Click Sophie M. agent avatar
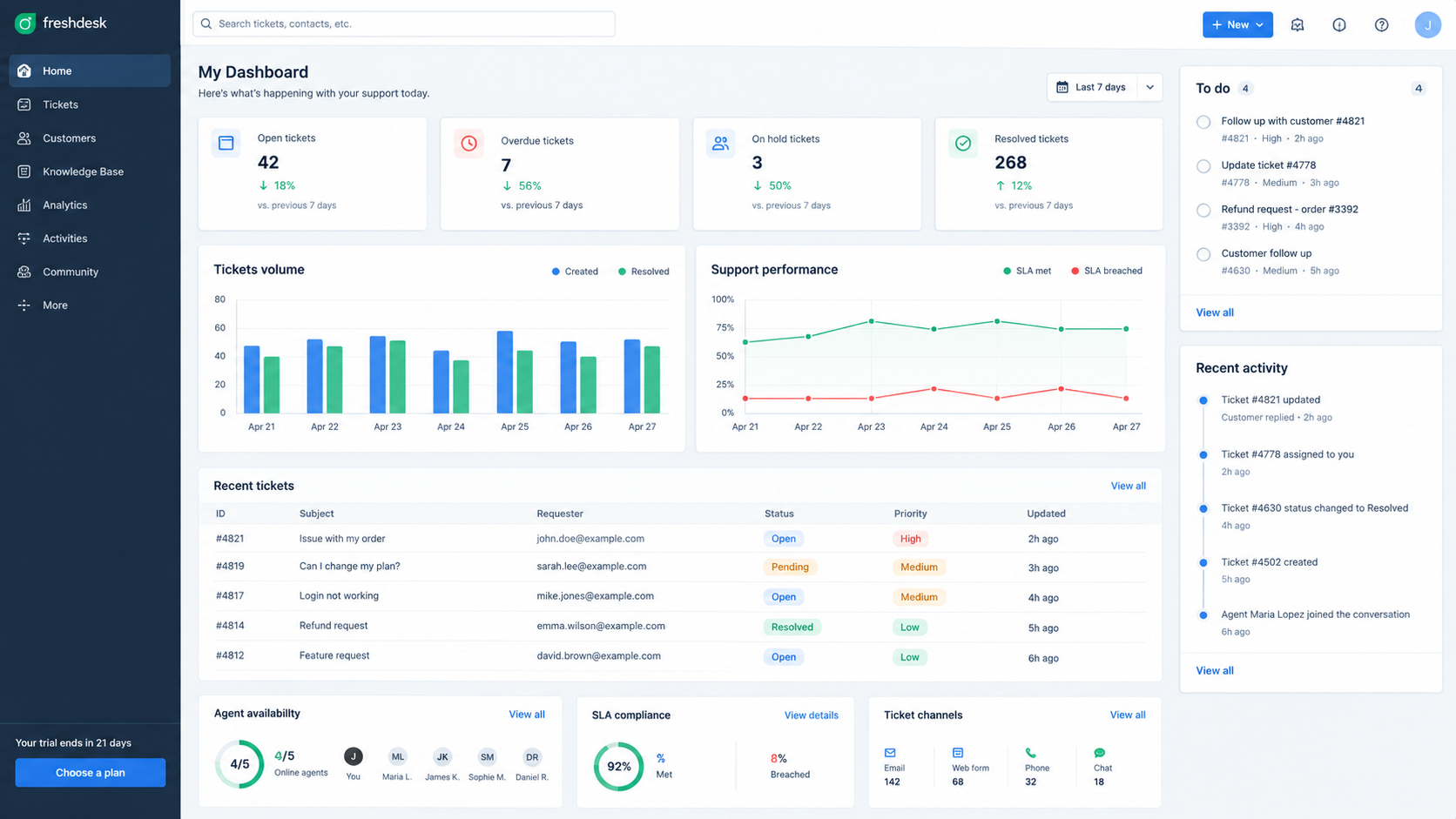 (487, 756)
